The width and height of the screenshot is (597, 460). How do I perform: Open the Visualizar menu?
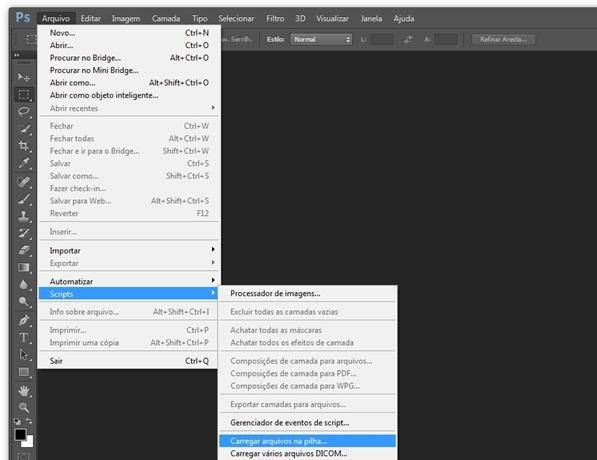click(x=332, y=18)
